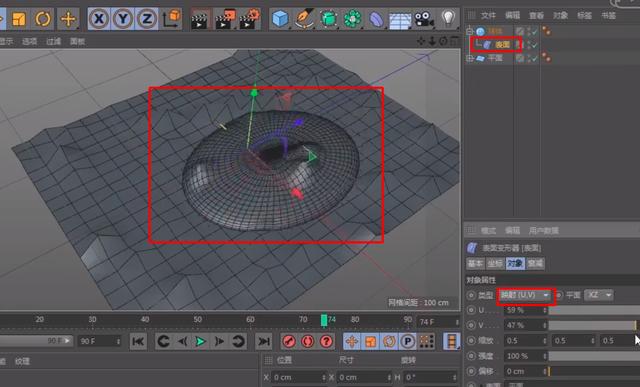Open Object Manager 编辑 menu
This screenshot has height=387, width=640.
coord(512,16)
